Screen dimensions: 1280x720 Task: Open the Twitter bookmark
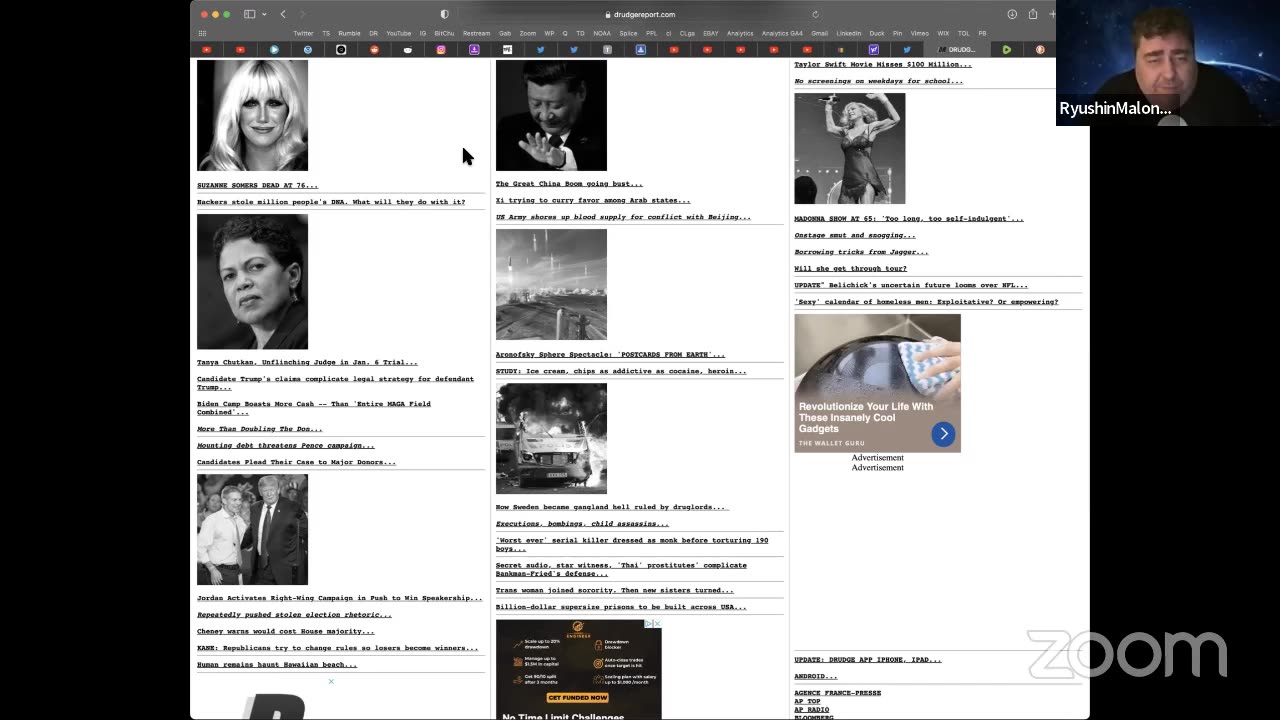(303, 33)
